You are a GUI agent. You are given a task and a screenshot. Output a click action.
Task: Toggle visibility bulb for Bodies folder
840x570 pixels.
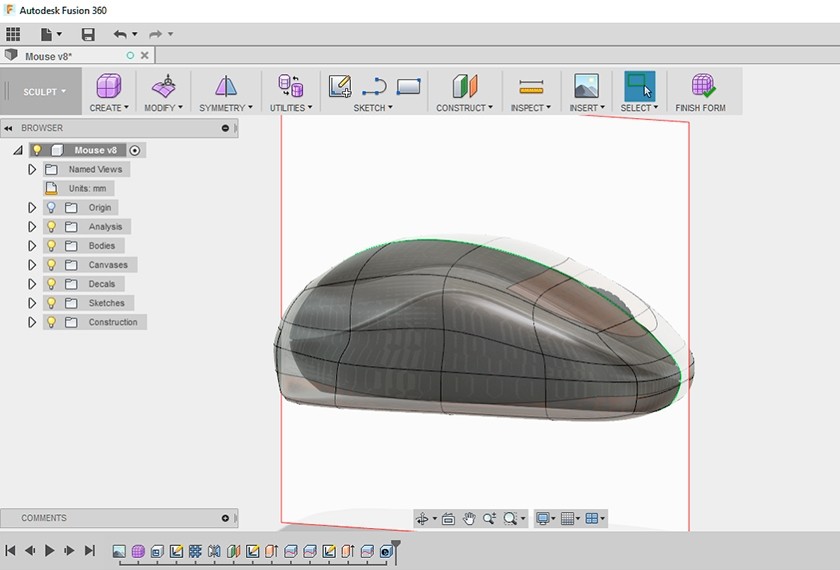[51, 246]
